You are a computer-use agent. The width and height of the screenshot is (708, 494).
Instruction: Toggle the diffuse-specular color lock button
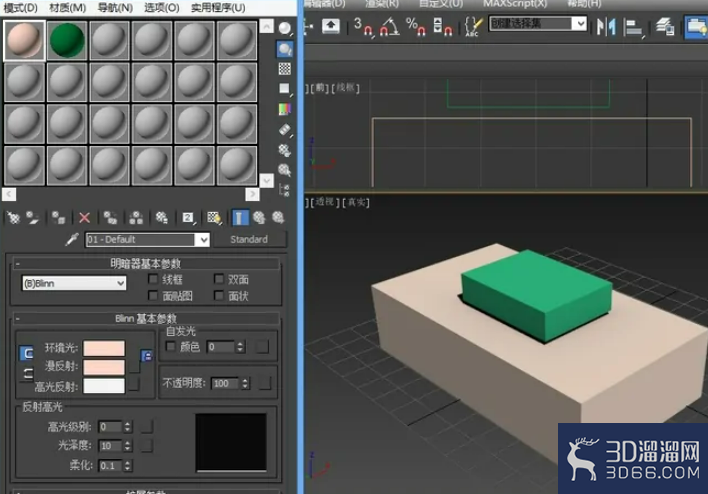click(27, 373)
